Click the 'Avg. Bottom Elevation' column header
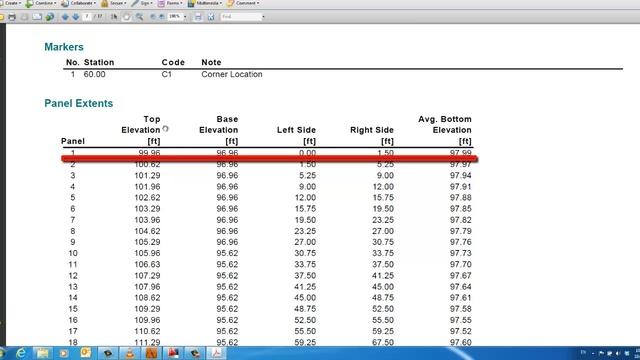The height and width of the screenshot is (360, 640). click(444, 124)
